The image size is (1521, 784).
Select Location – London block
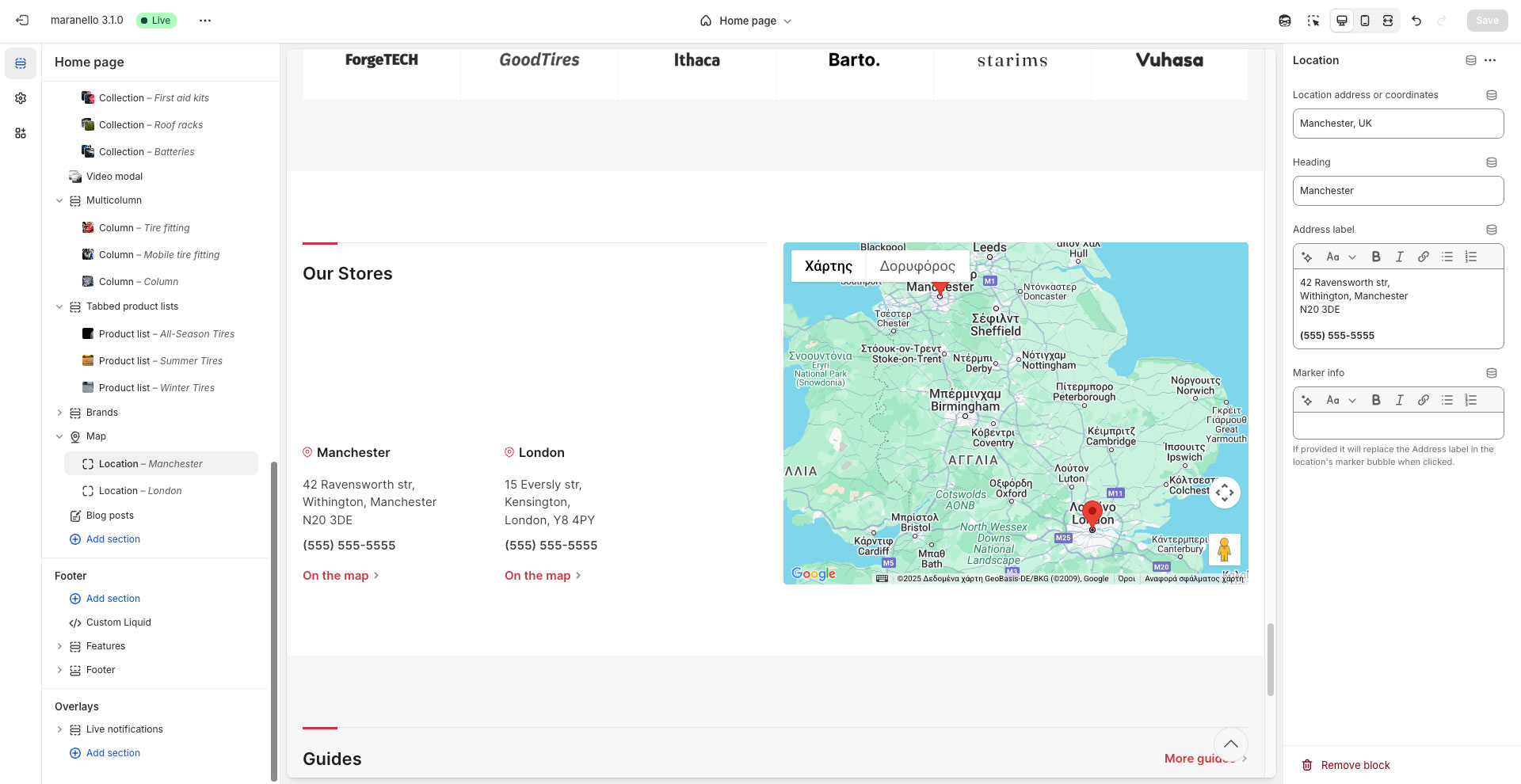tap(140, 491)
